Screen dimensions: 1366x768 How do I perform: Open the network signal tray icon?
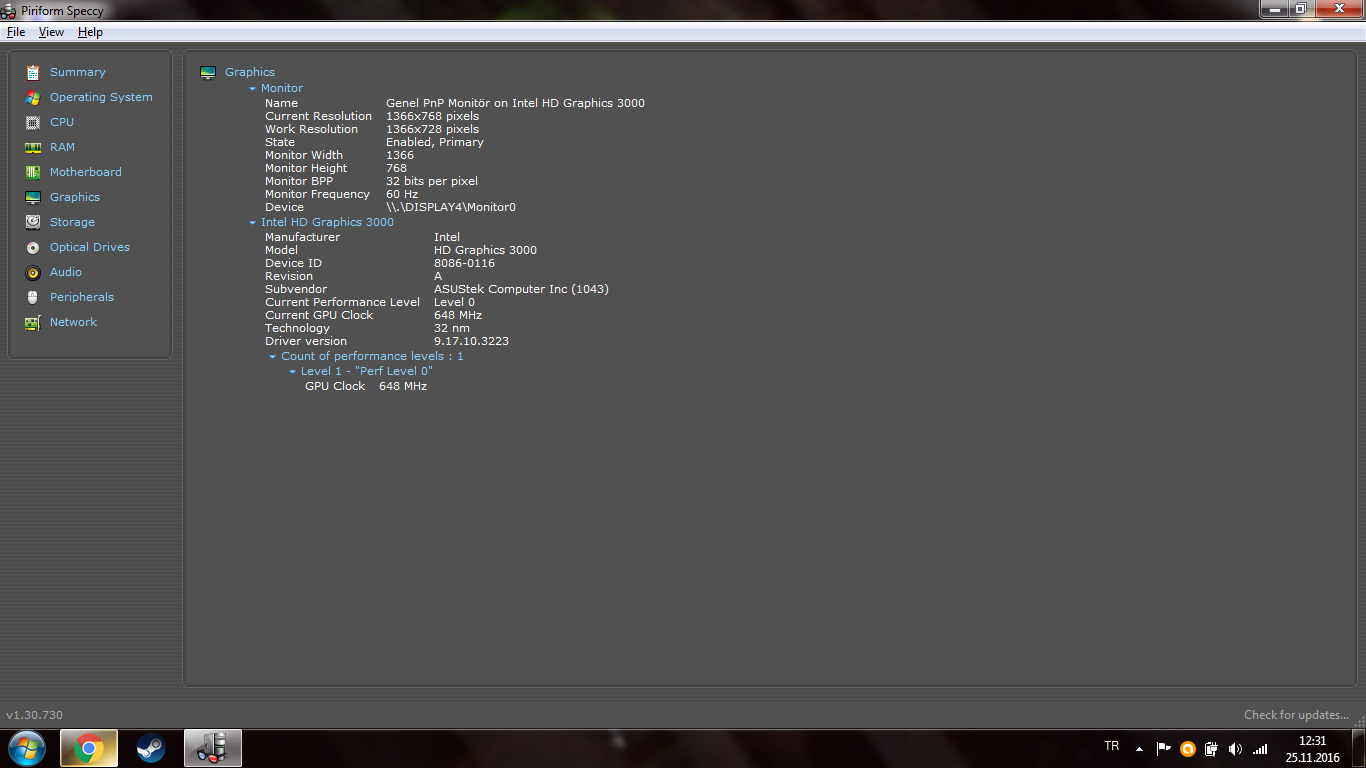pyautogui.click(x=1260, y=749)
